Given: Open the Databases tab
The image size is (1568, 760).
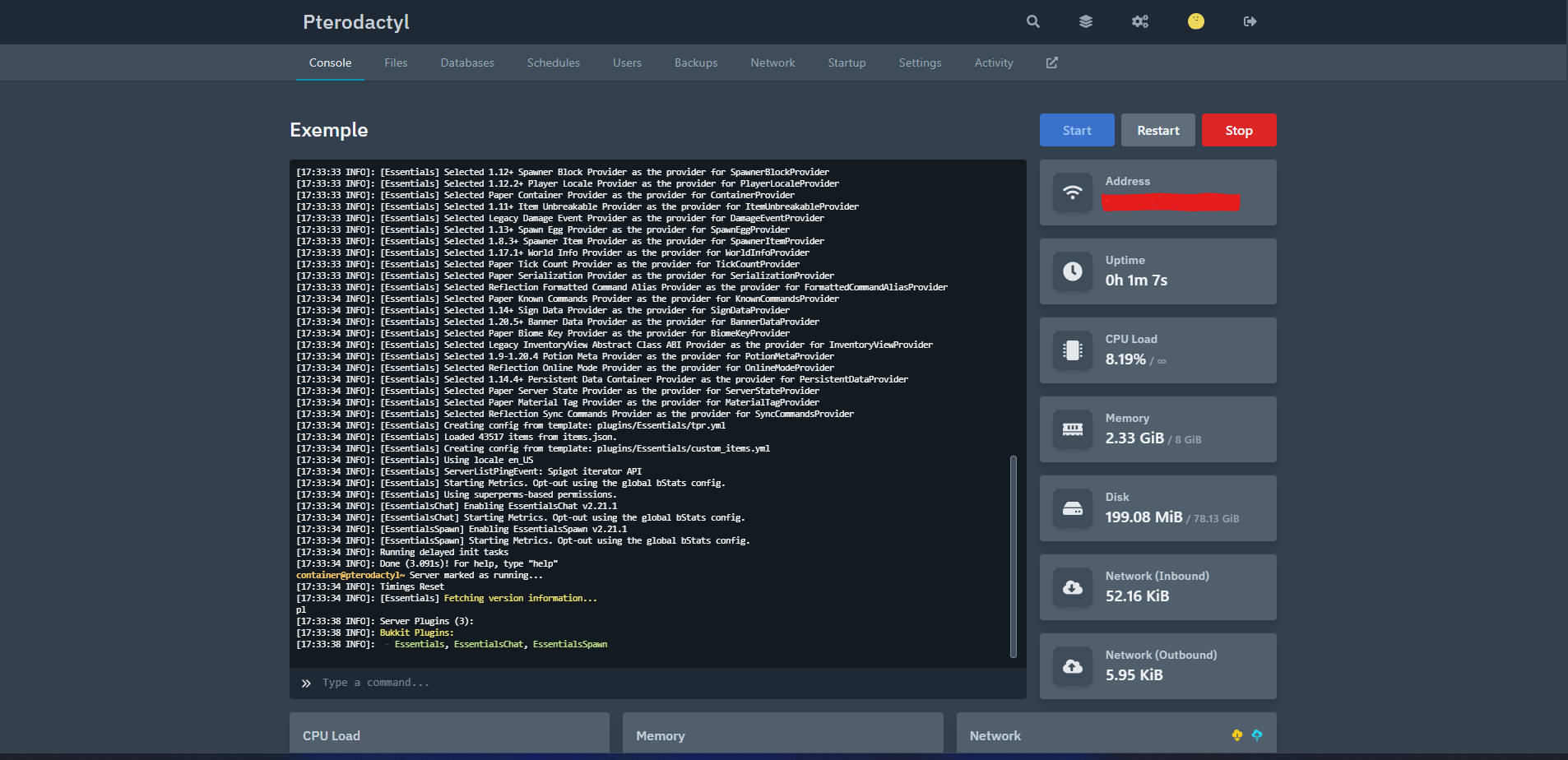Looking at the screenshot, I should [467, 63].
